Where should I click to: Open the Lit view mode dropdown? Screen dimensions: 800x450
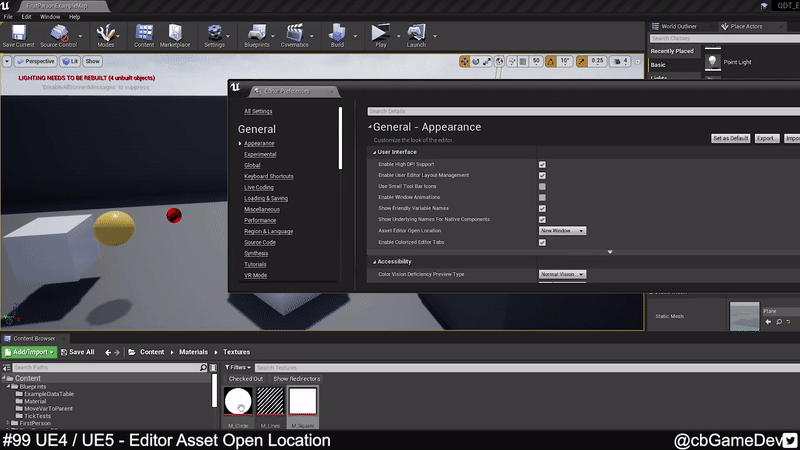(70, 61)
